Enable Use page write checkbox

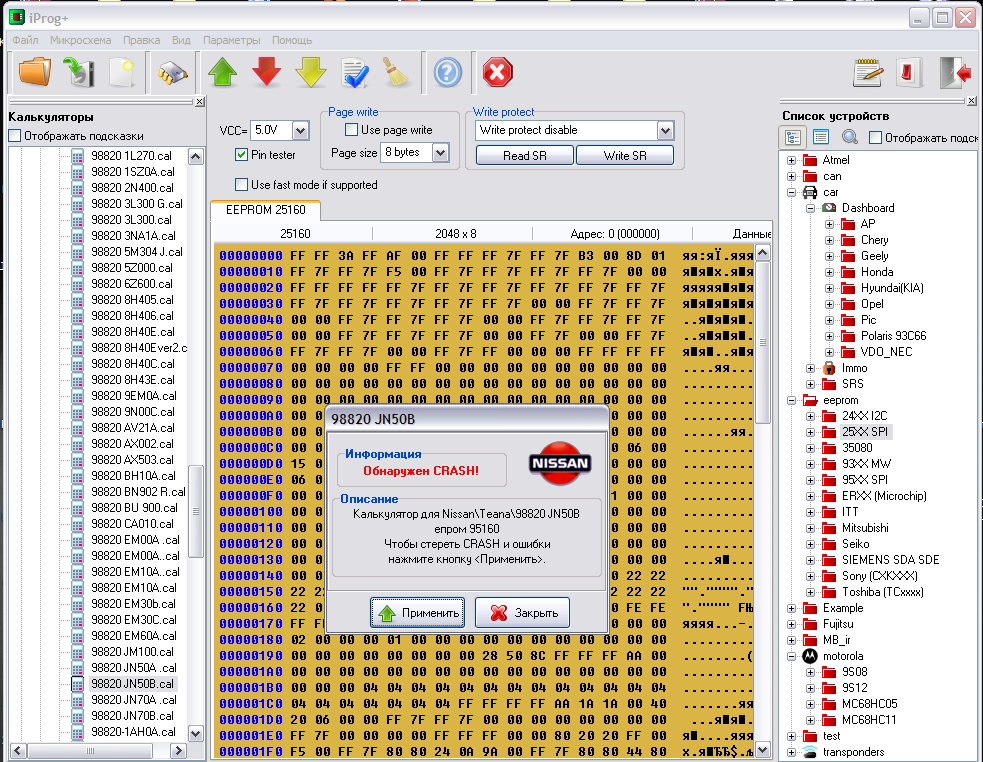click(352, 130)
